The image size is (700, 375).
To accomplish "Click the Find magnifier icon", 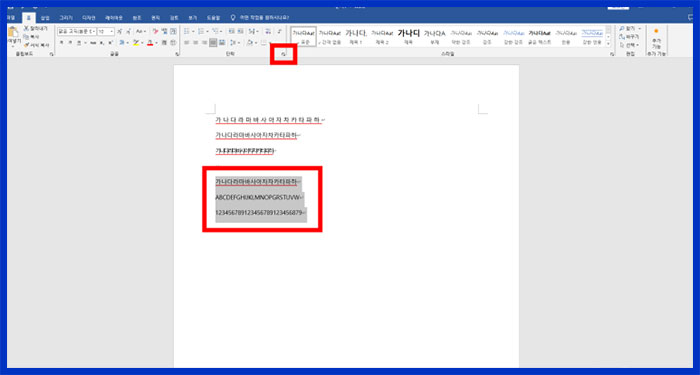I will point(622,29).
